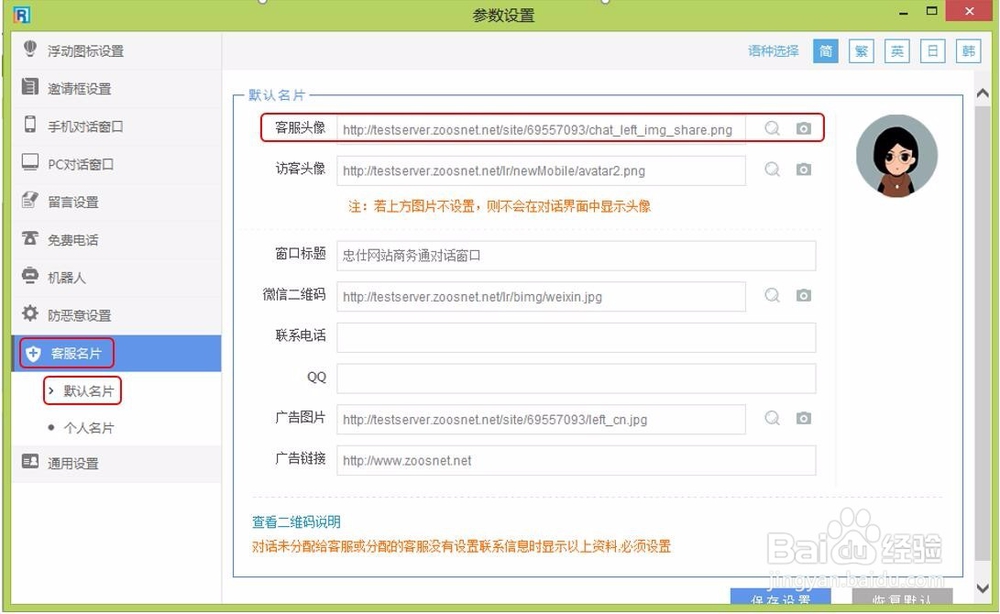Switch language to 繁 (Traditional Chinese)
Image resolution: width=1000 pixels, height=614 pixels.
tap(861, 51)
